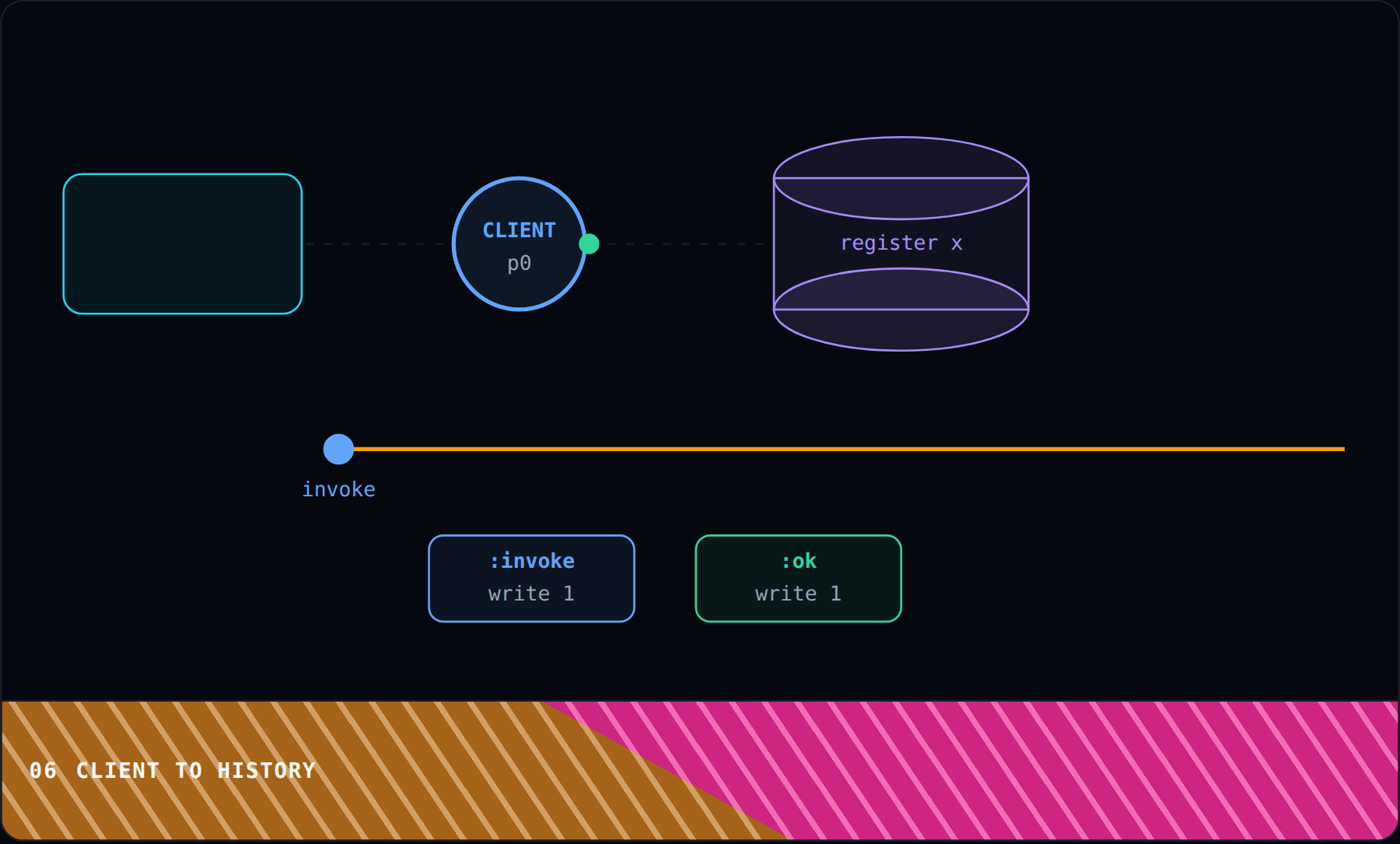Click the blue invoke dot on the timeline
Screen dimensions: 1400x844
point(338,449)
